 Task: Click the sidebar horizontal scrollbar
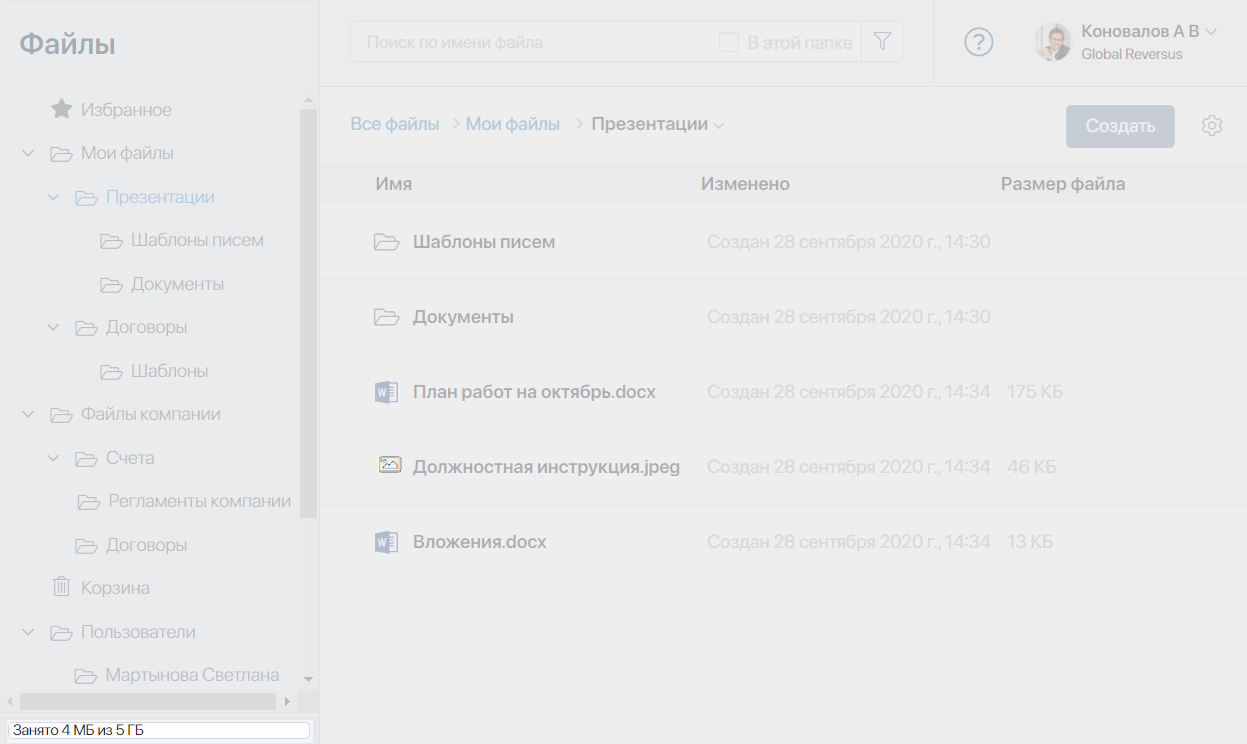point(148,701)
